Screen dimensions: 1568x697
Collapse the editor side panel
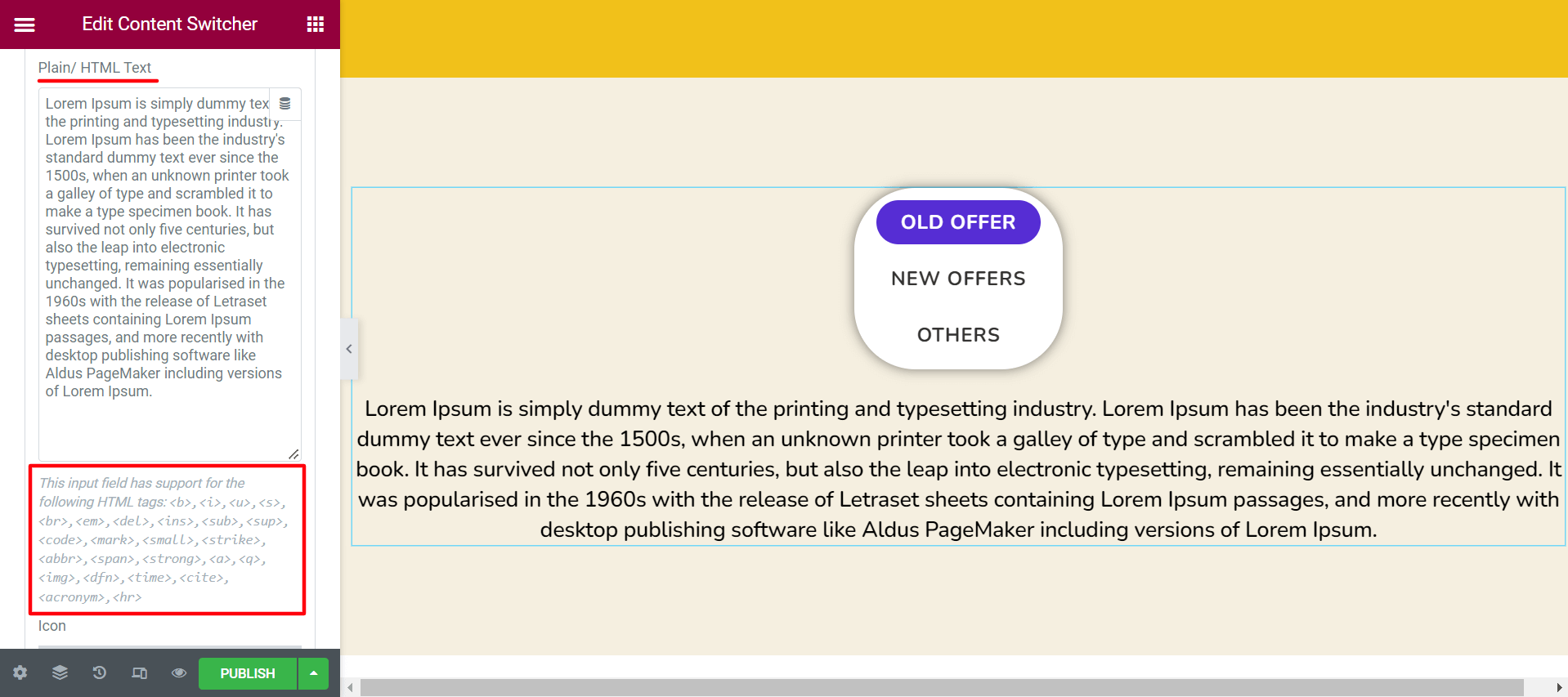click(349, 349)
